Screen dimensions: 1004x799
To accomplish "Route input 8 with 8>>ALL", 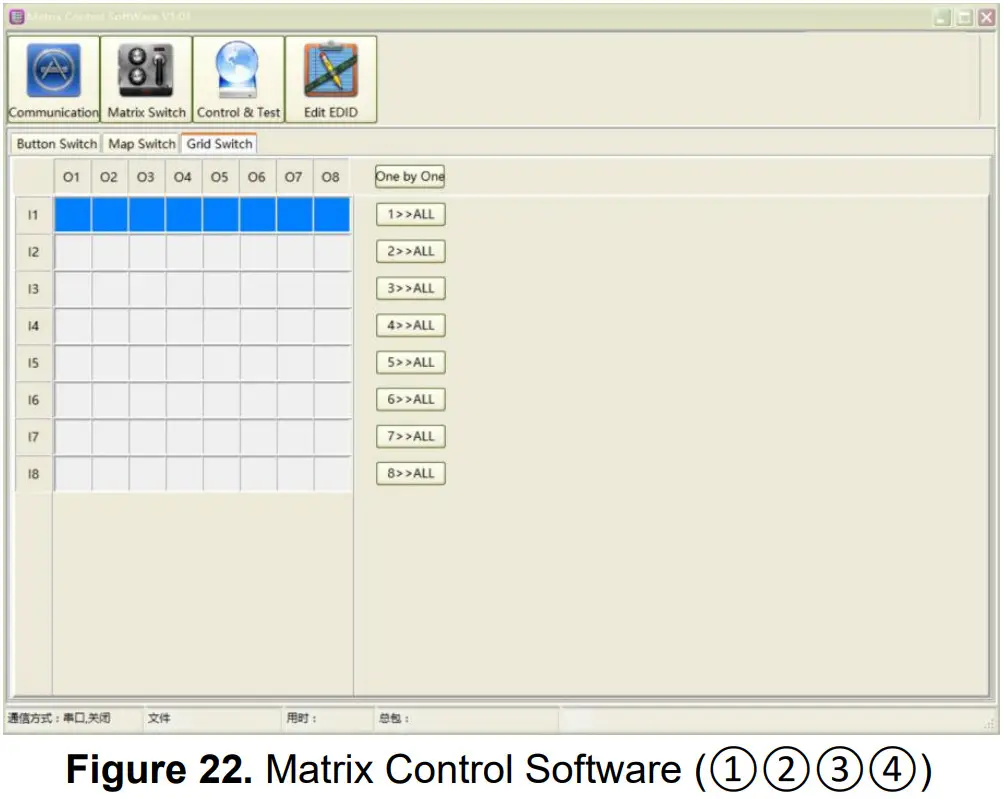I will tap(410, 474).
